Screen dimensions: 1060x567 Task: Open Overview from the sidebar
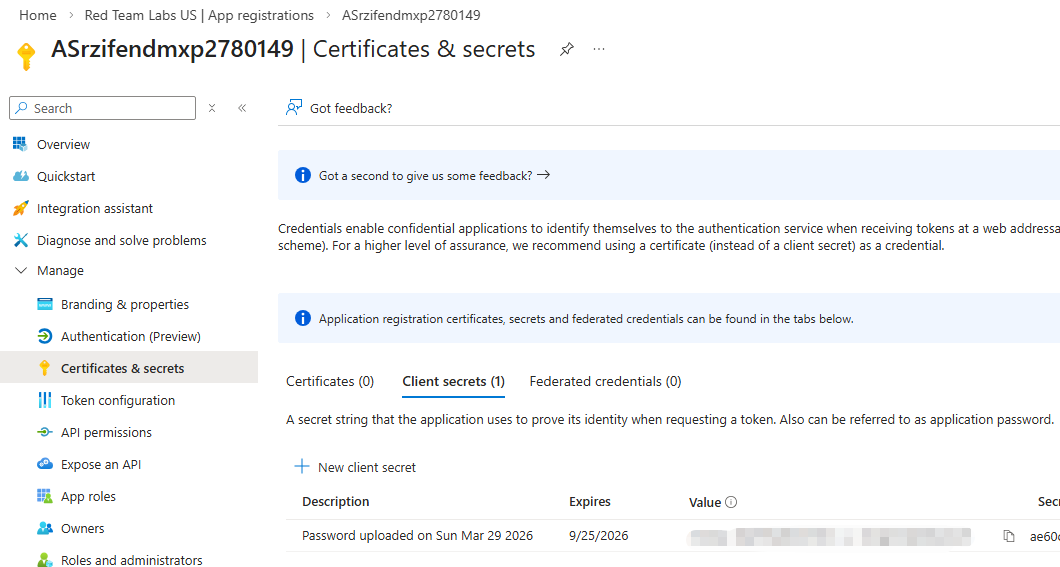click(x=63, y=145)
